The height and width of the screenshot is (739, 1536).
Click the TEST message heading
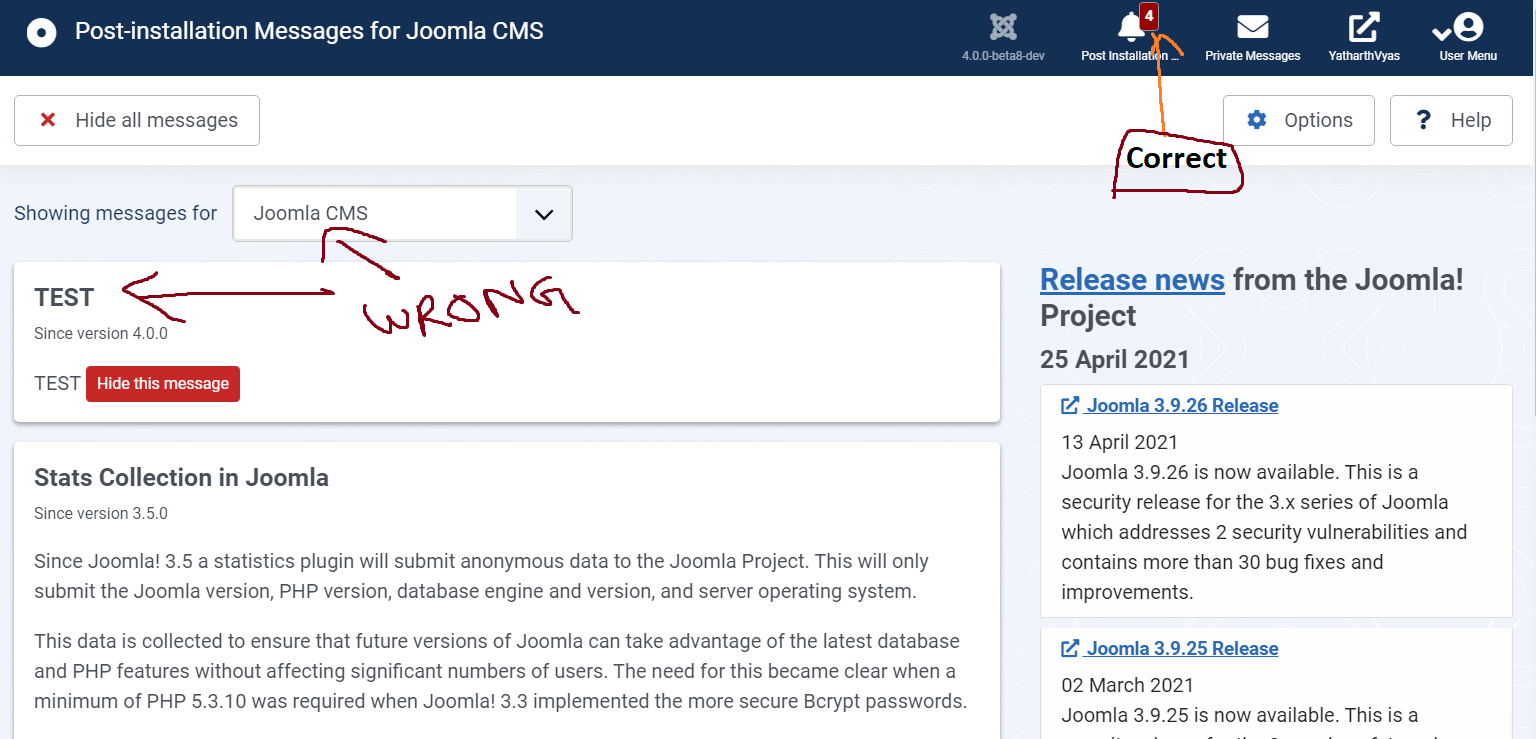64,297
